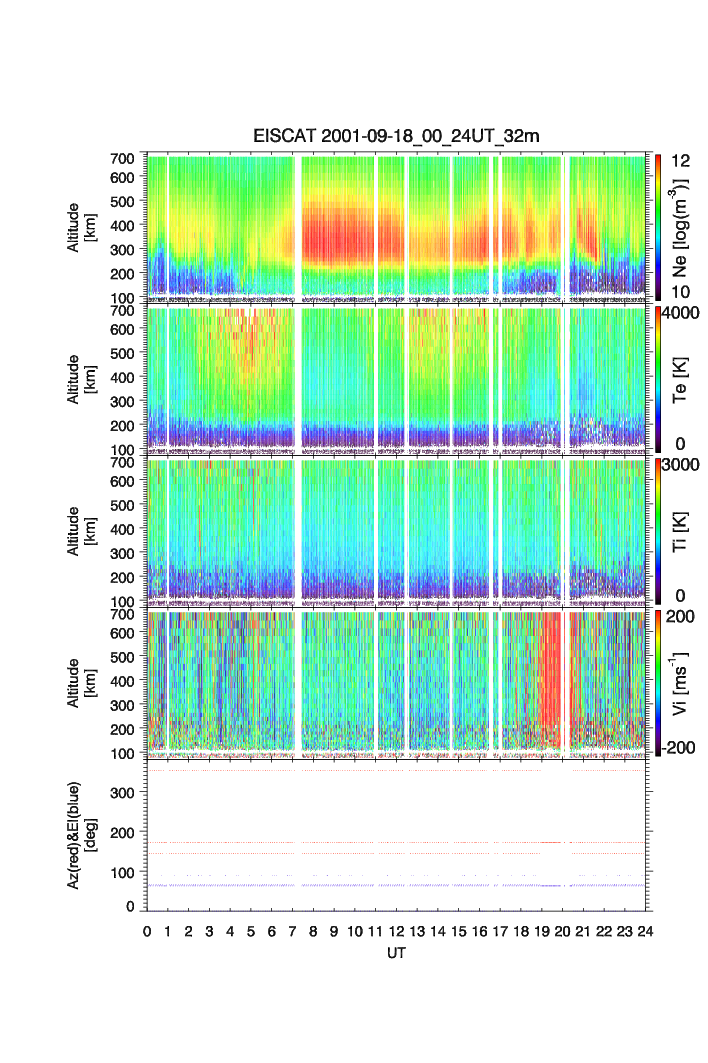Click the 24 tick on the UT axis
This screenshot has width=708, height=1063.
point(644,931)
